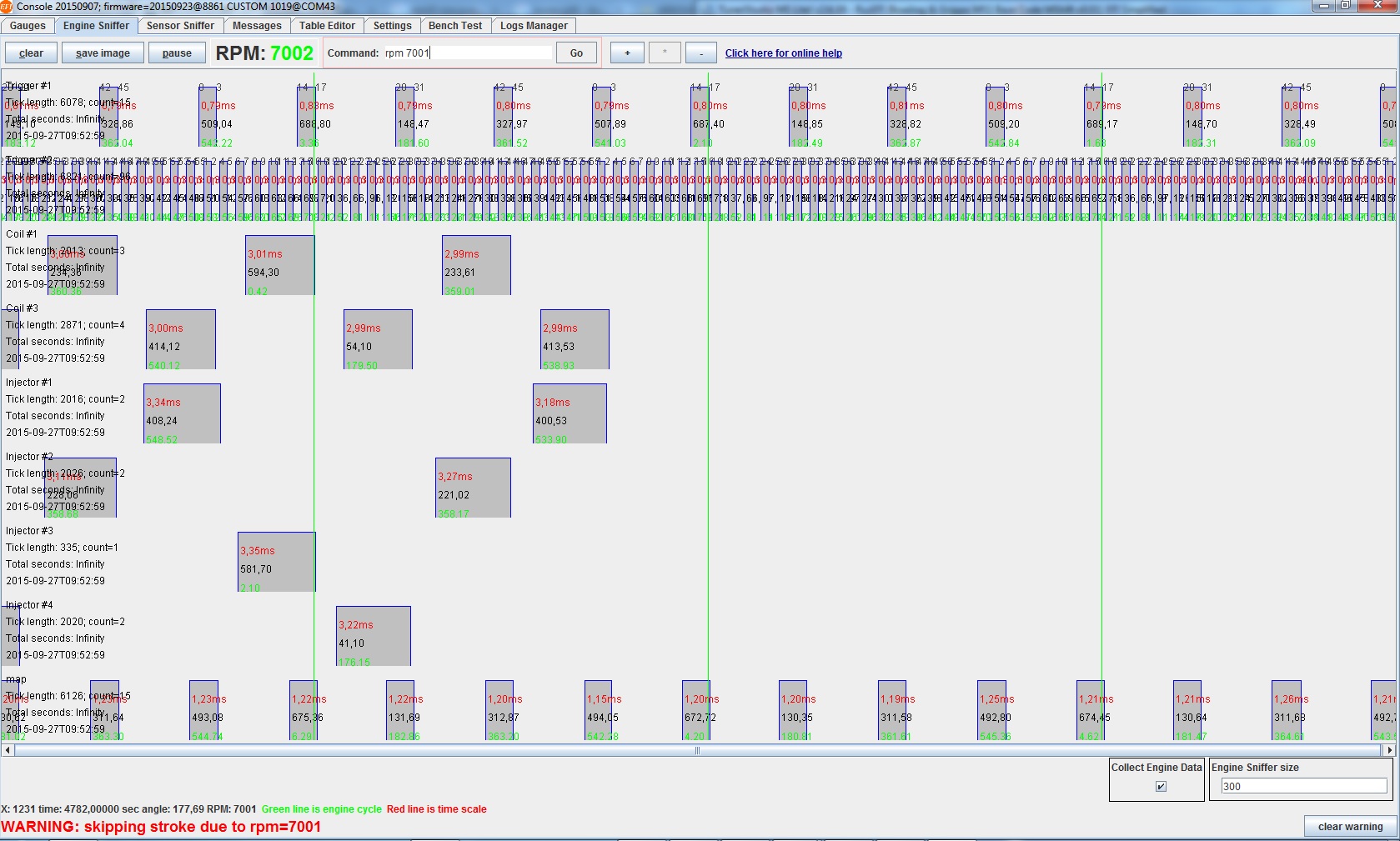Switch to the Messages tab
This screenshot has height=841, width=1400.
pos(257,26)
